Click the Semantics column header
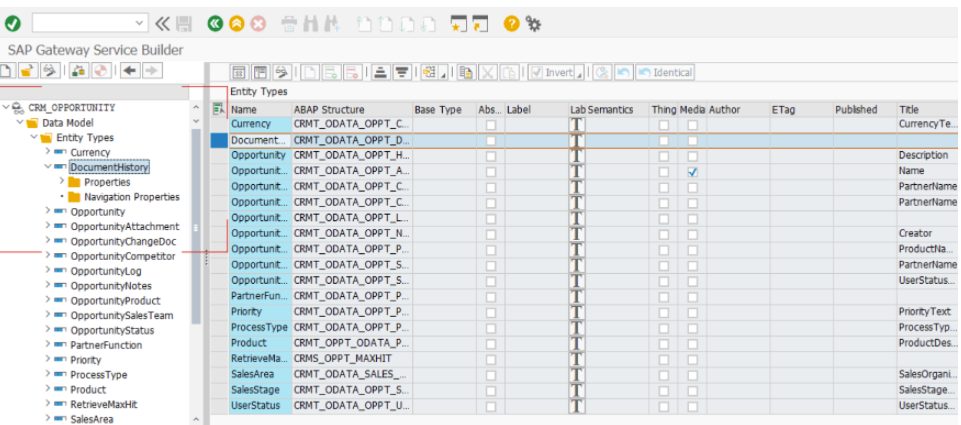 (x=618, y=109)
